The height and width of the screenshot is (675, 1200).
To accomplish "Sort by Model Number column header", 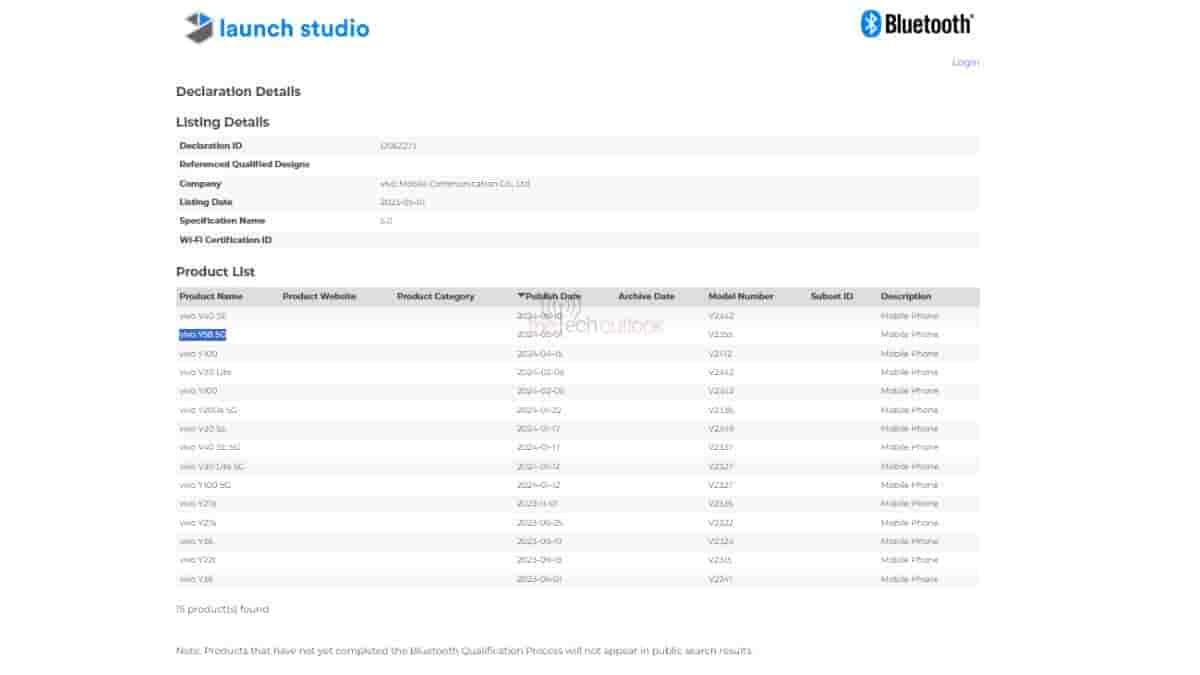I will click(x=741, y=297).
